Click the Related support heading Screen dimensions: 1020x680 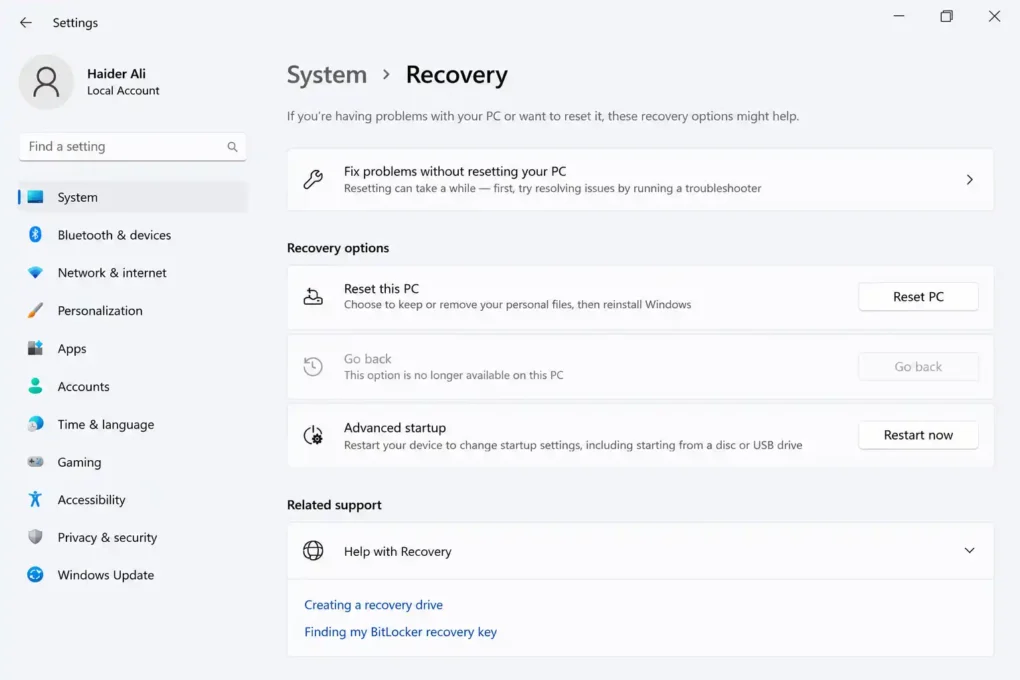click(x=334, y=505)
